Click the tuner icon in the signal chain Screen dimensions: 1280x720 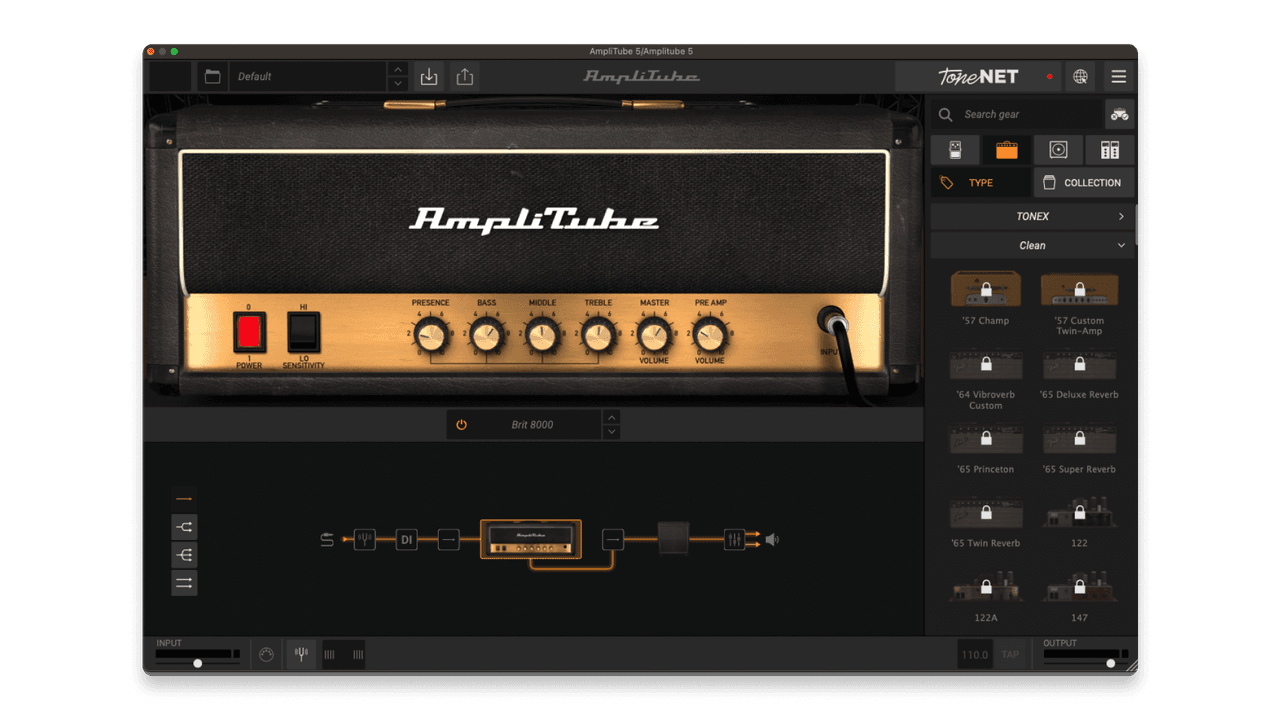click(364, 539)
